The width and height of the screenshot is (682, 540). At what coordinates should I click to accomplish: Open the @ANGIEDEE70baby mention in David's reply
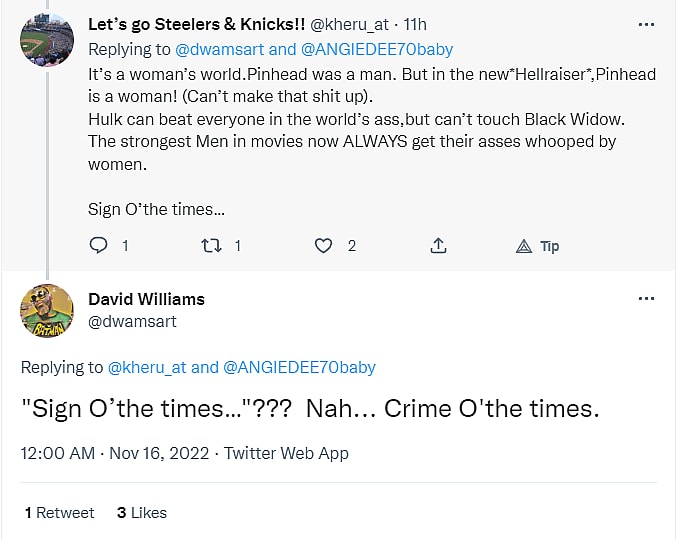[x=299, y=367]
